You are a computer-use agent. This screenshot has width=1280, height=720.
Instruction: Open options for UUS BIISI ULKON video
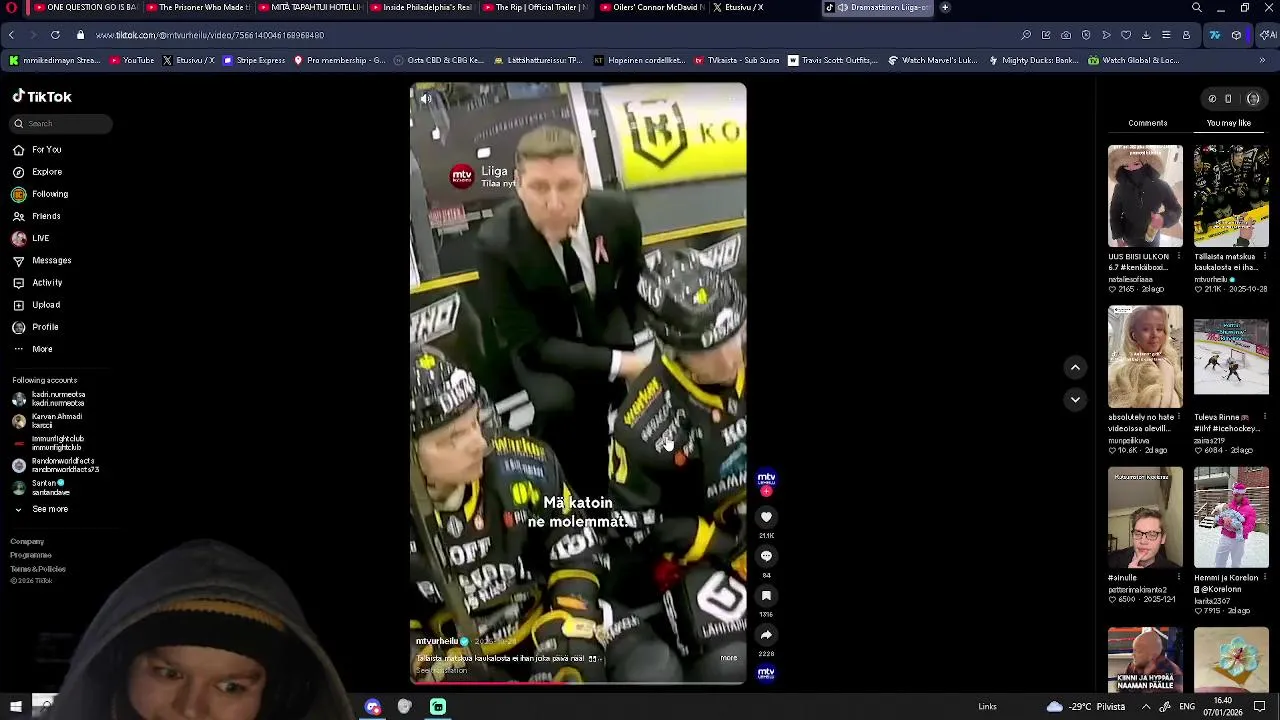pyautogui.click(x=1179, y=257)
